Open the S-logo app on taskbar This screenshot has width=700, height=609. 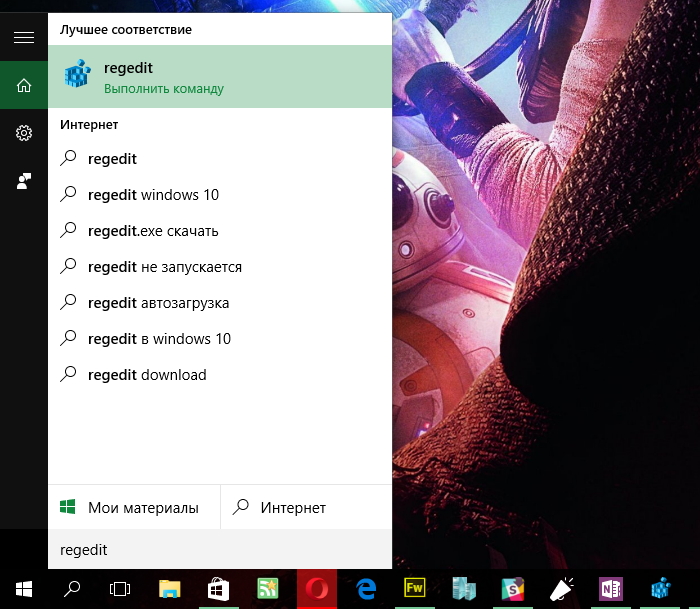pyautogui.click(x=512, y=589)
